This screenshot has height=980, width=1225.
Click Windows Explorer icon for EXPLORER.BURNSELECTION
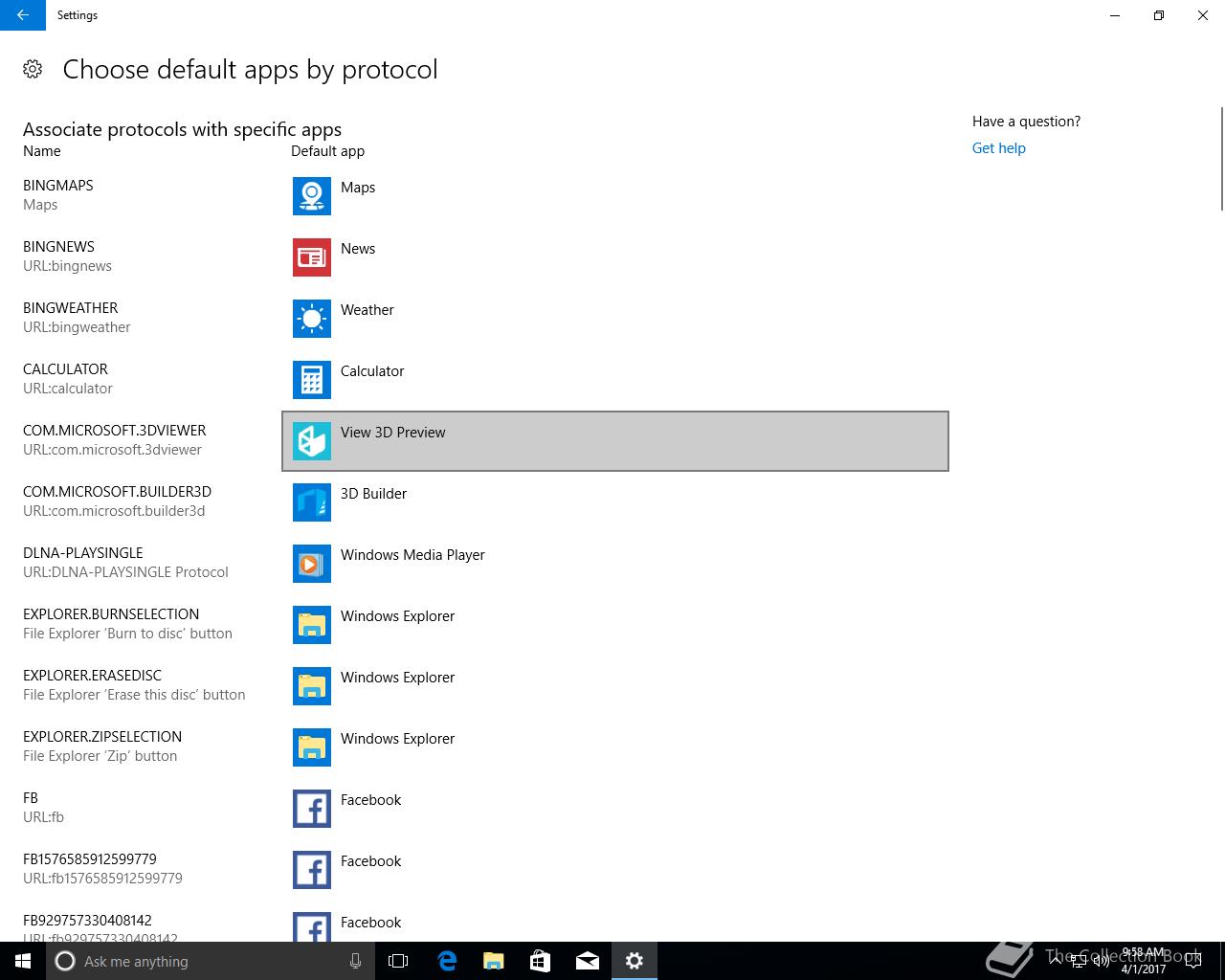(x=312, y=625)
